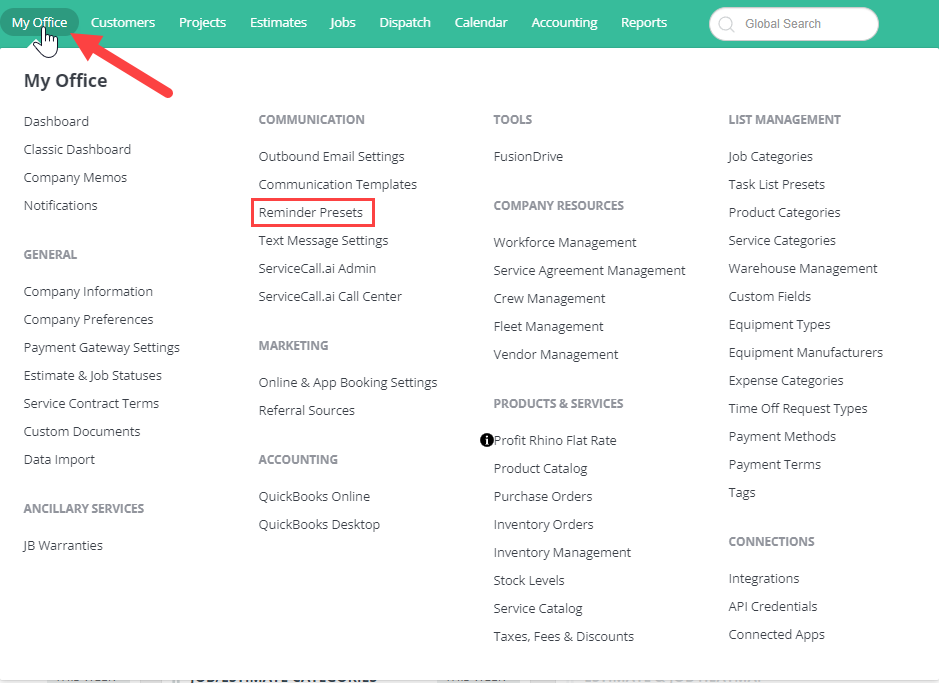Screen dimensions: 939x683
Task: Open Outbound Email Settings
Action: click(x=331, y=156)
